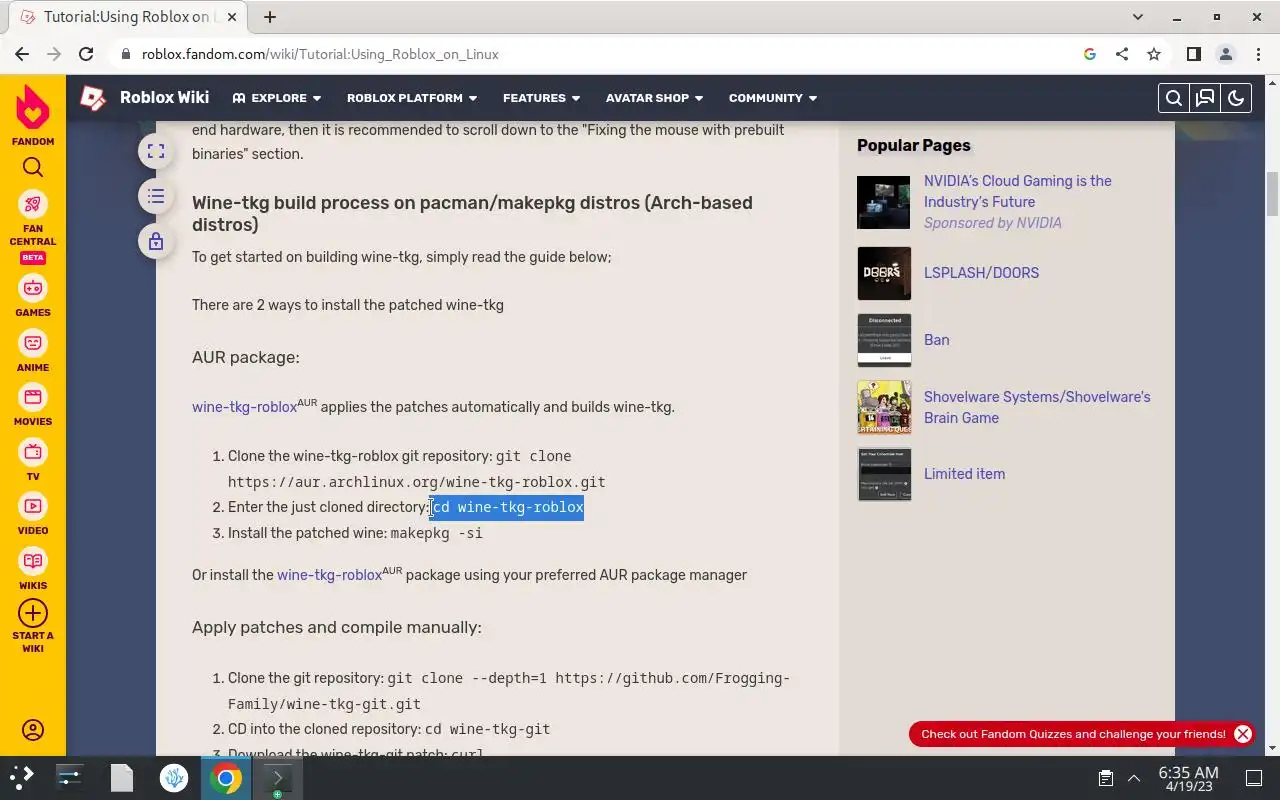Reload the page in Chrome
The width and height of the screenshot is (1280, 800).
(86, 54)
